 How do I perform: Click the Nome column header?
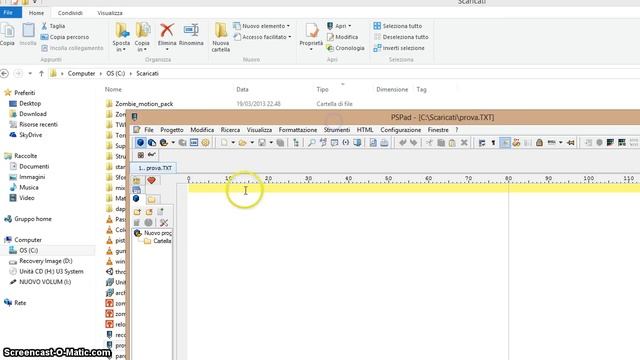click(113, 89)
